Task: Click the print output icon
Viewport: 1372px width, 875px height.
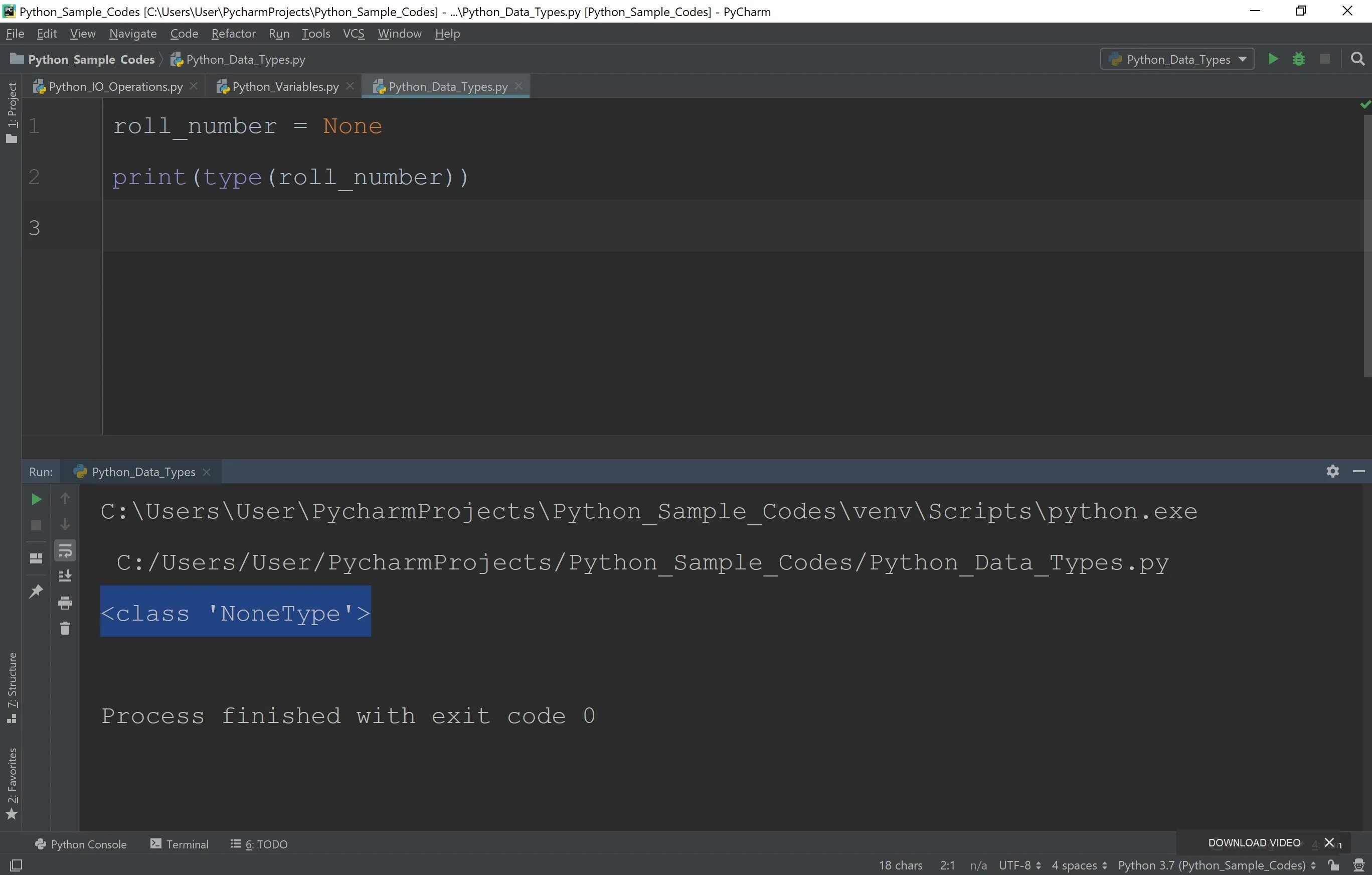Action: [65, 603]
